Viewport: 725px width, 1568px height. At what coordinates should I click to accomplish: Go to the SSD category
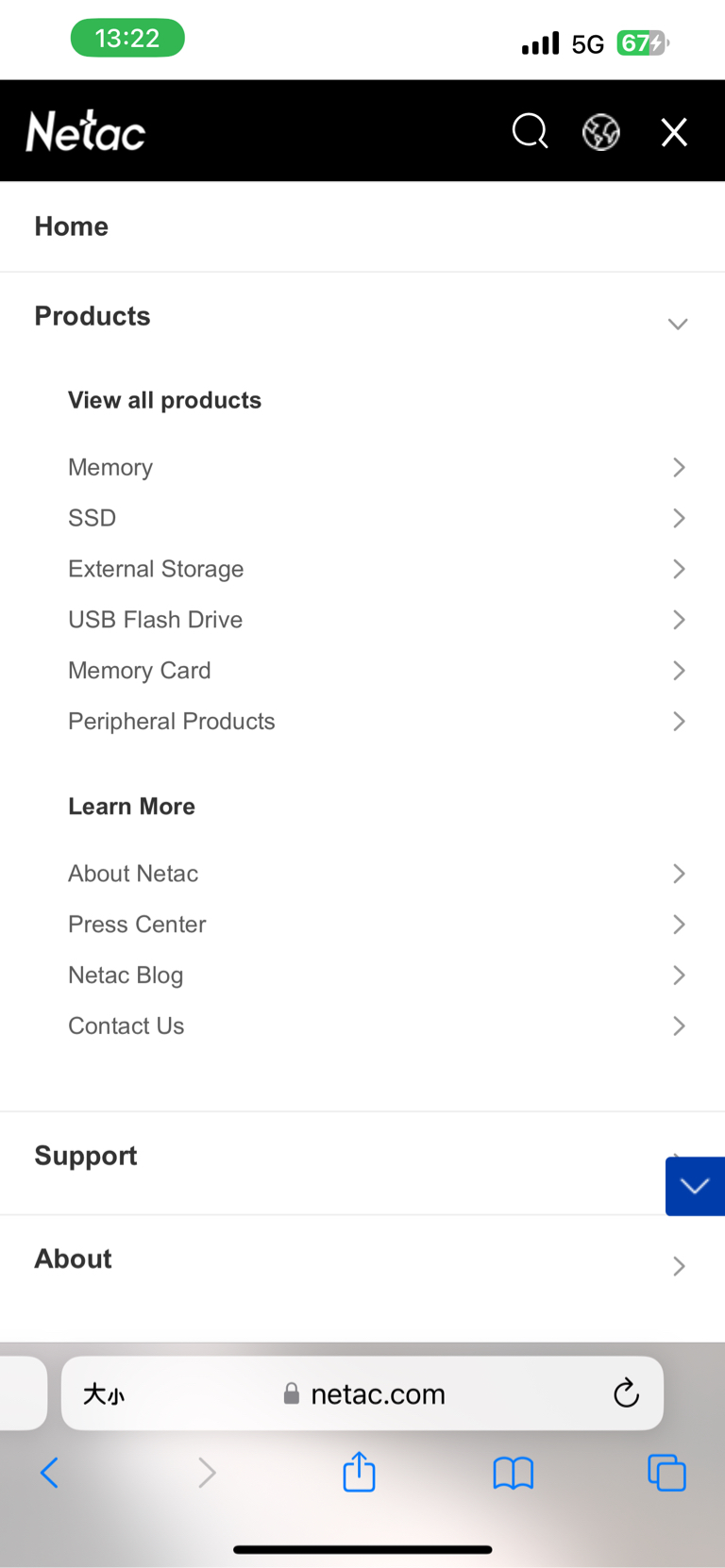(93, 518)
